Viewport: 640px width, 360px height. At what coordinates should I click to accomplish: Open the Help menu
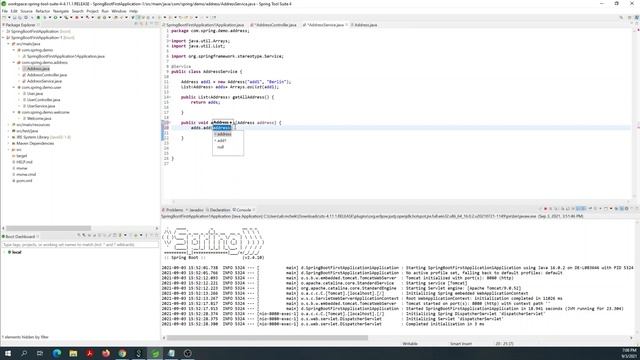point(133,11)
